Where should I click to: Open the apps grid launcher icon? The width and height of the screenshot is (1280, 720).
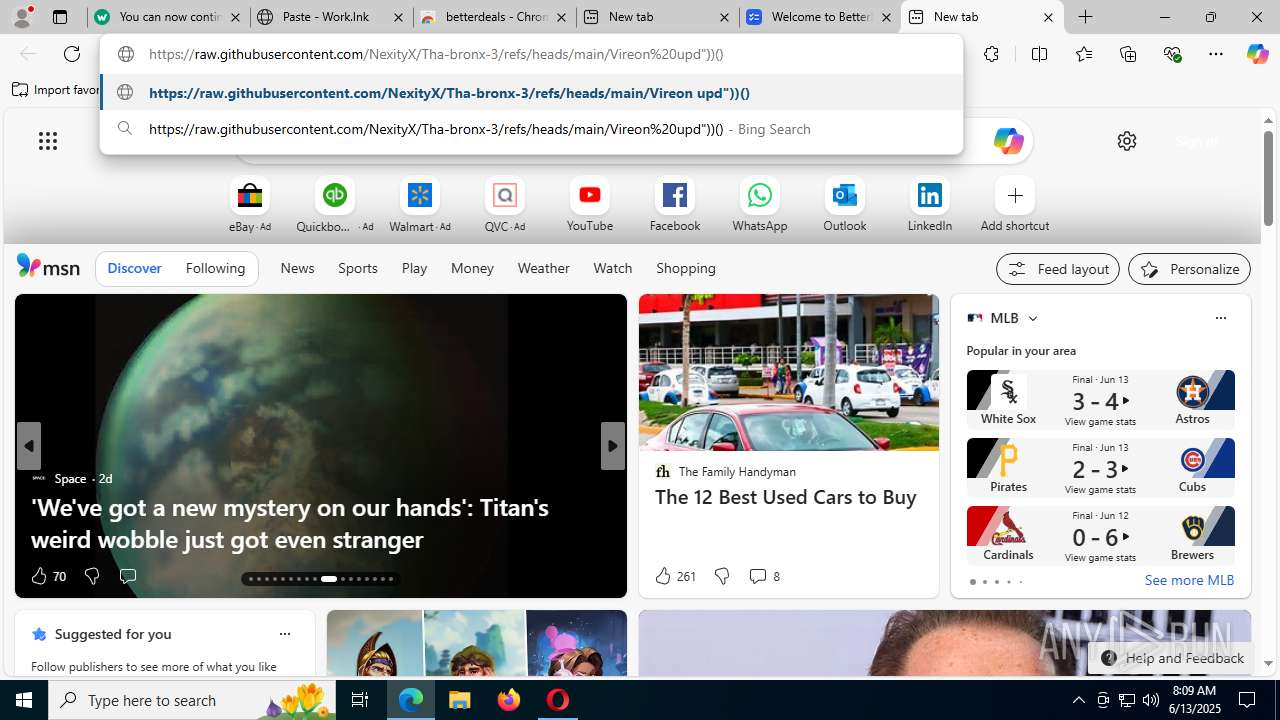tap(48, 141)
